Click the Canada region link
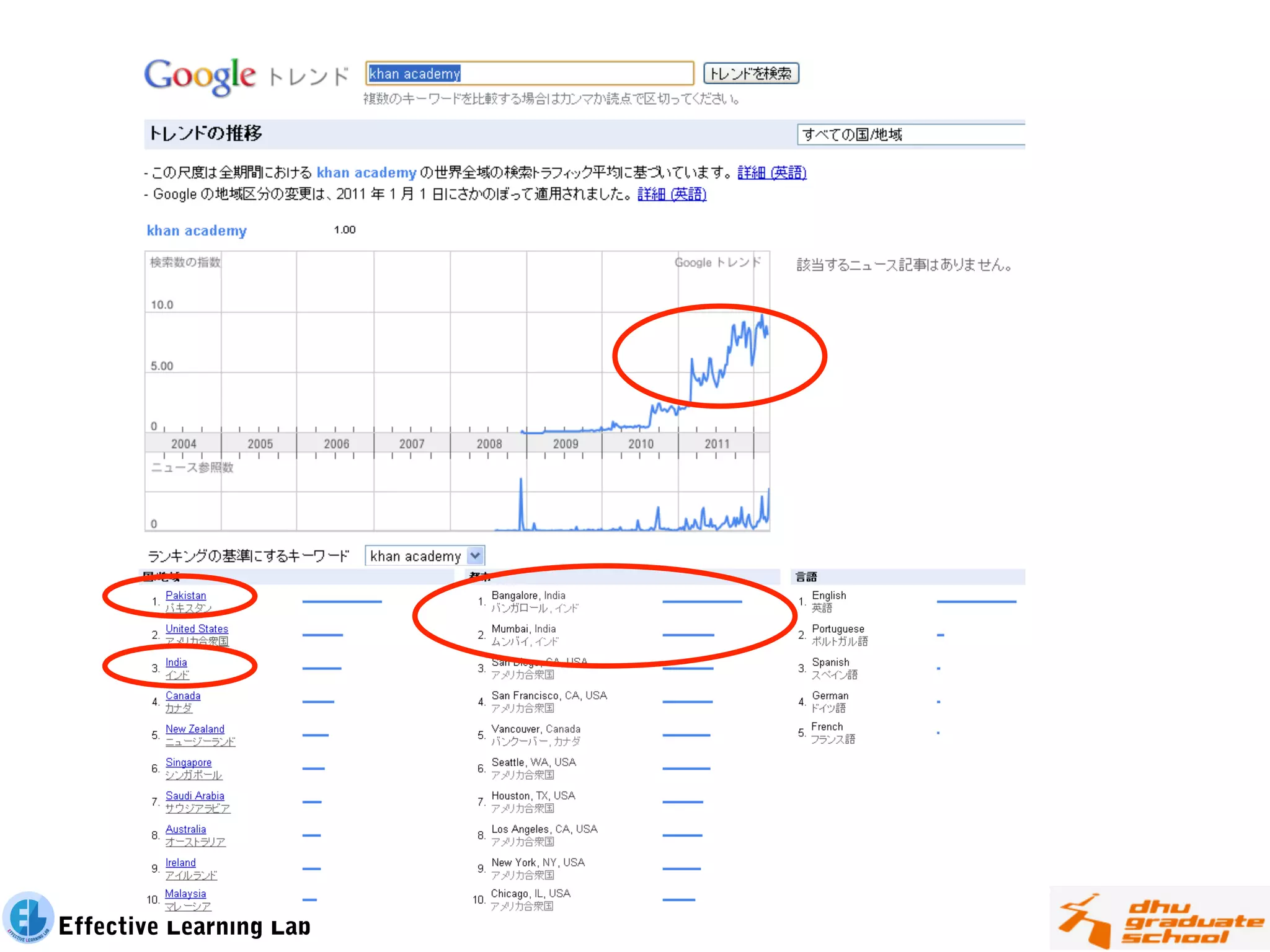Screen dimensions: 1270x952 (x=183, y=696)
